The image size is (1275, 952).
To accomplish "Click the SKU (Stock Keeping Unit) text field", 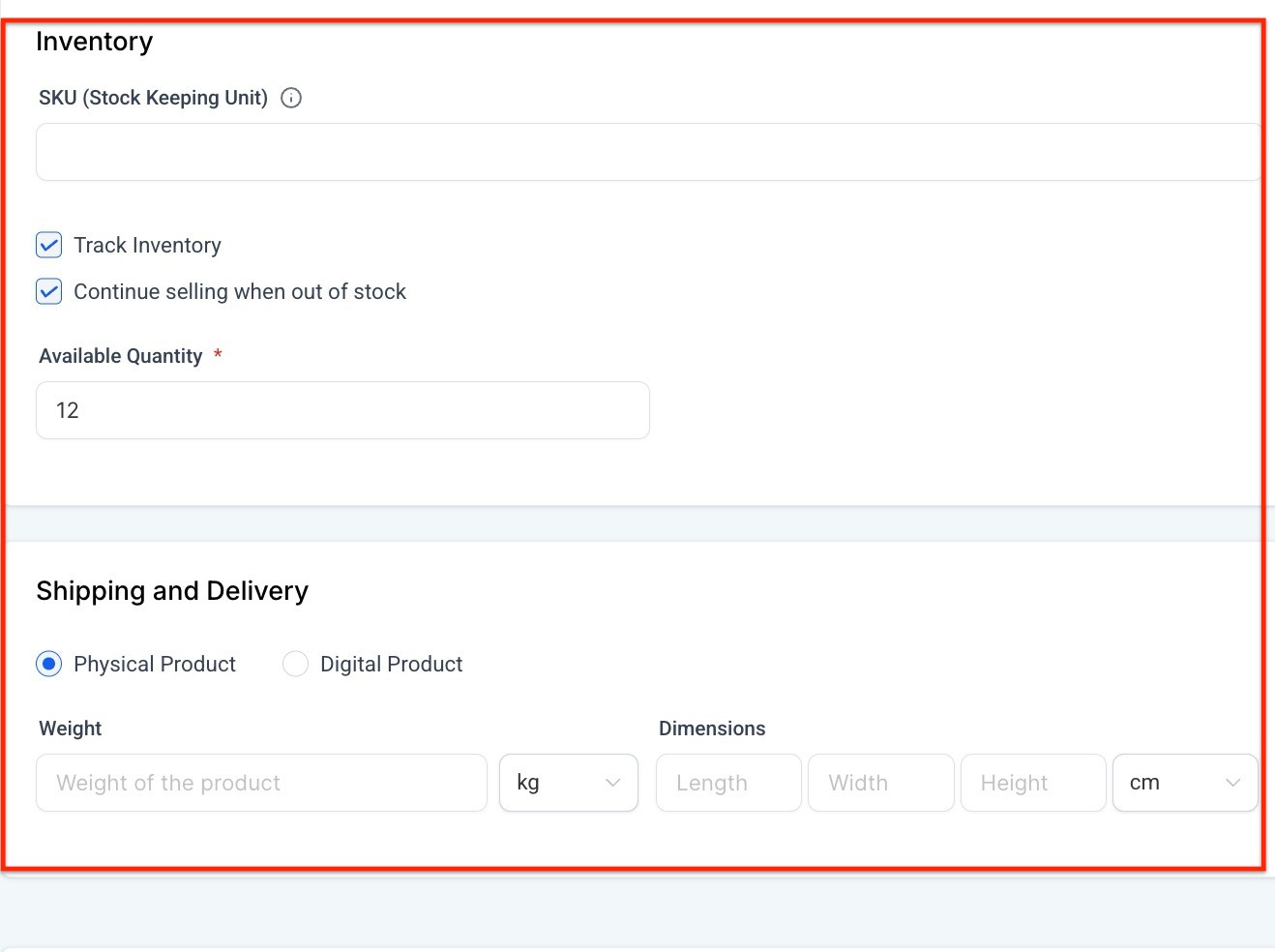I will click(648, 152).
